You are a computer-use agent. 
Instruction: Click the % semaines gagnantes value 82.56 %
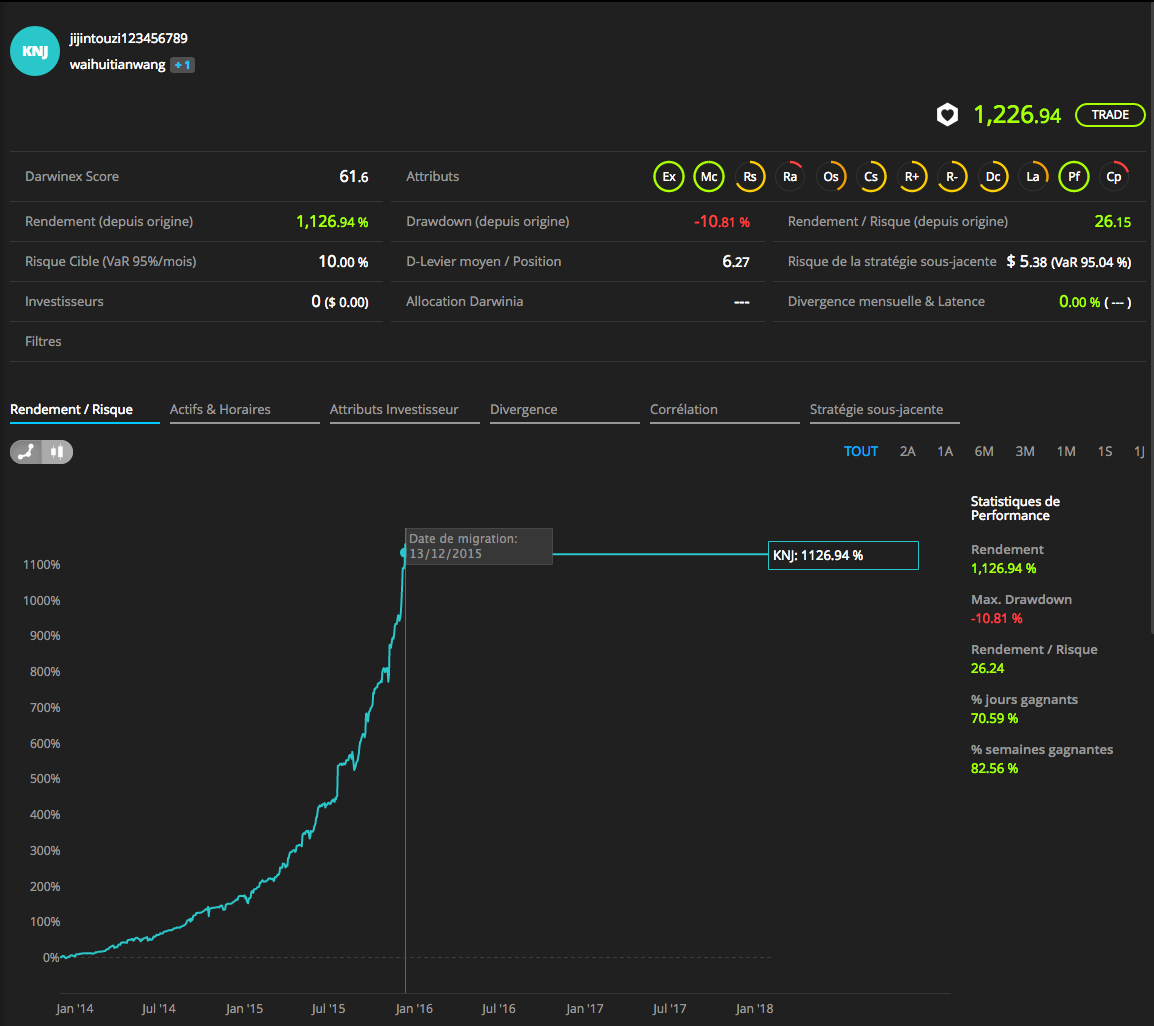(994, 768)
